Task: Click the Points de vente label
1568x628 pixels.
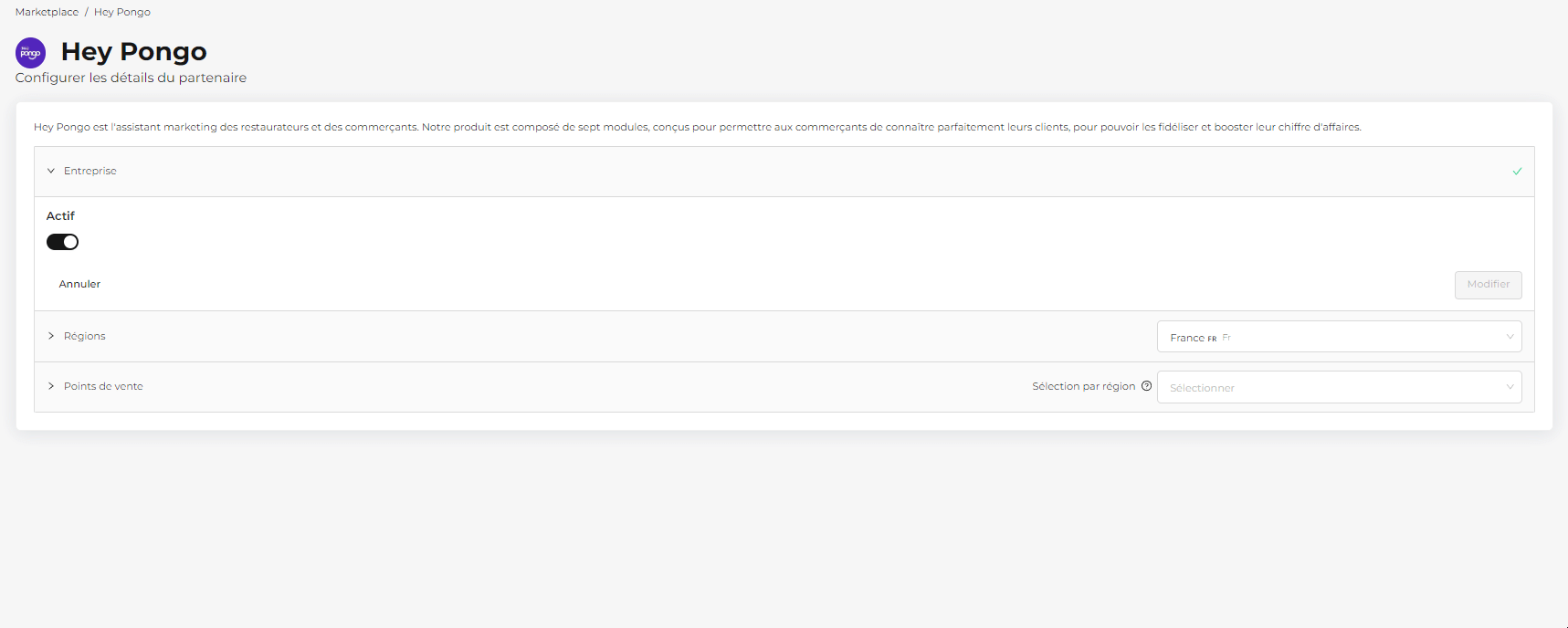Action: [x=103, y=386]
